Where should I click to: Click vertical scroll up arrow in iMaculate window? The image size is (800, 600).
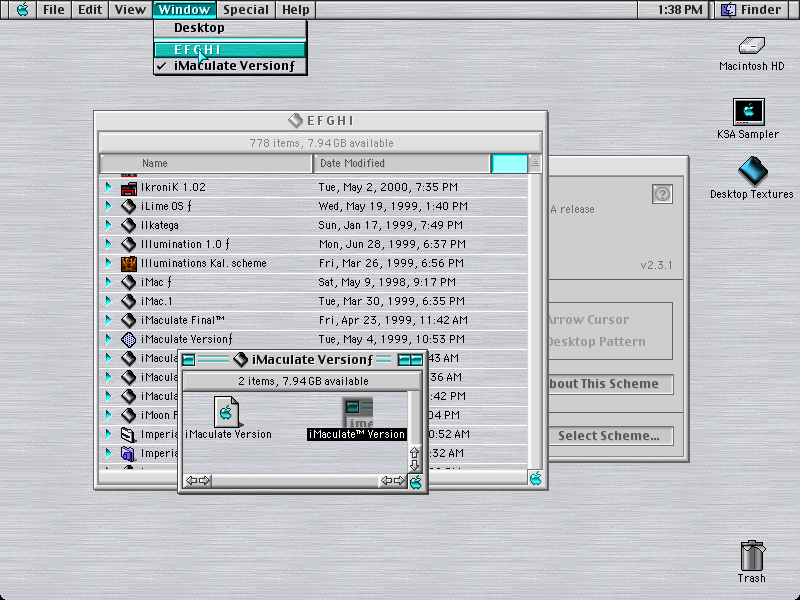click(414, 453)
